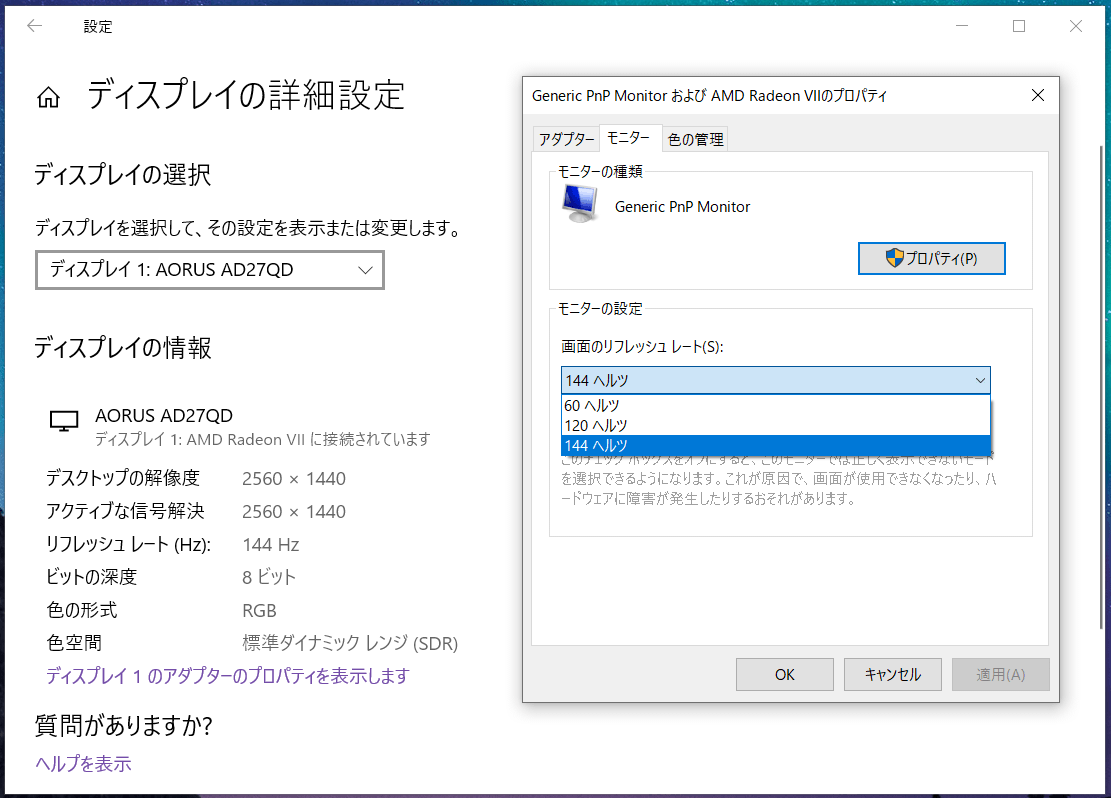Minimize the Settings window
This screenshot has height=798, width=1111.
click(962, 27)
